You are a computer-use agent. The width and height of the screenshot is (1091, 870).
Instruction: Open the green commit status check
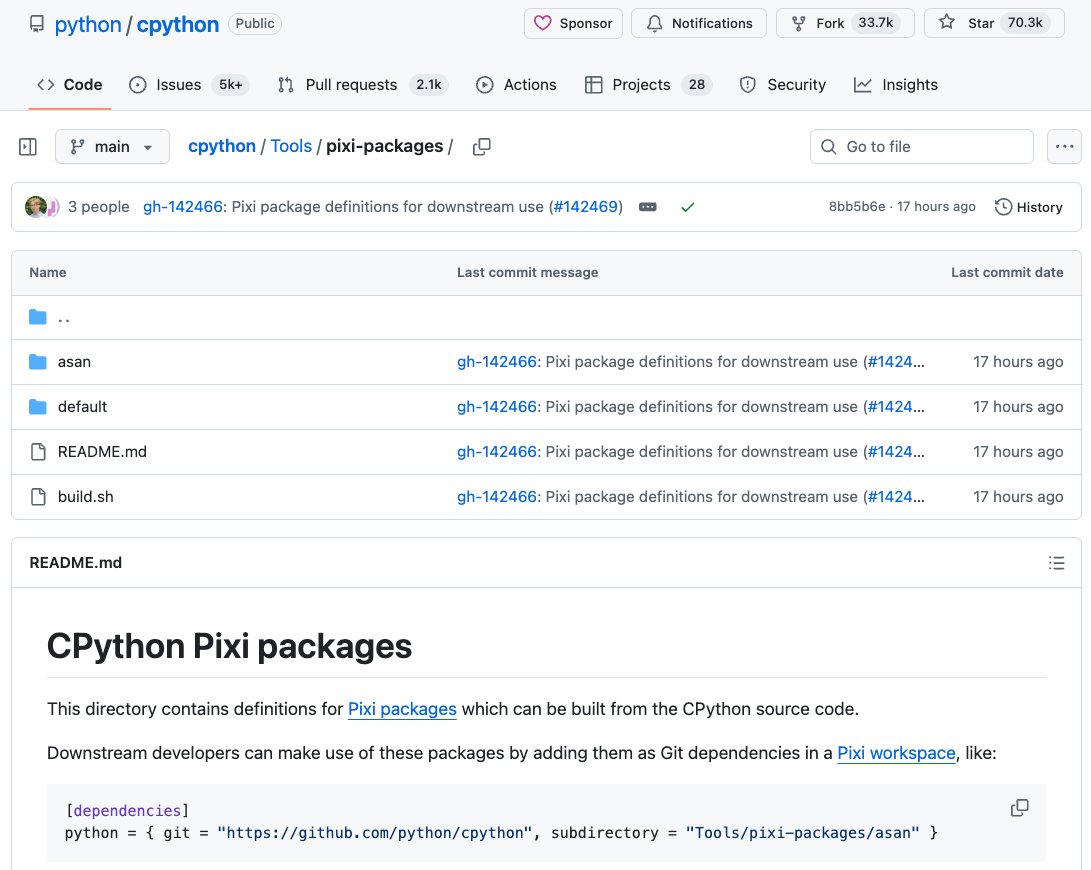(x=687, y=207)
